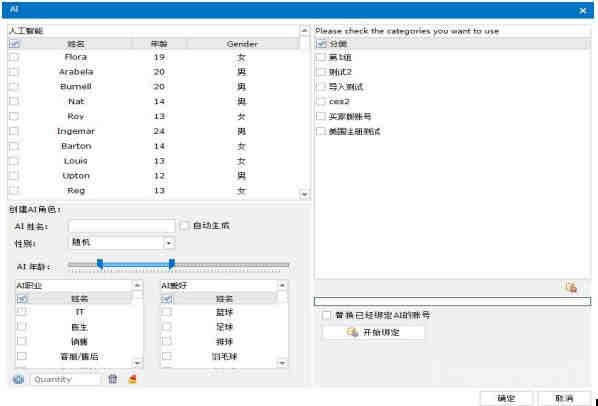Click the red-orange icon next to trash bin
Screen dimensions: 598x406
[x=132, y=379]
